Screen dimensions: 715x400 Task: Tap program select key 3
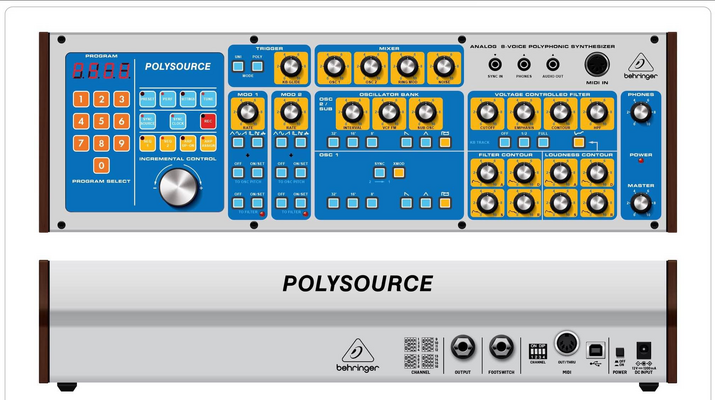click(121, 99)
